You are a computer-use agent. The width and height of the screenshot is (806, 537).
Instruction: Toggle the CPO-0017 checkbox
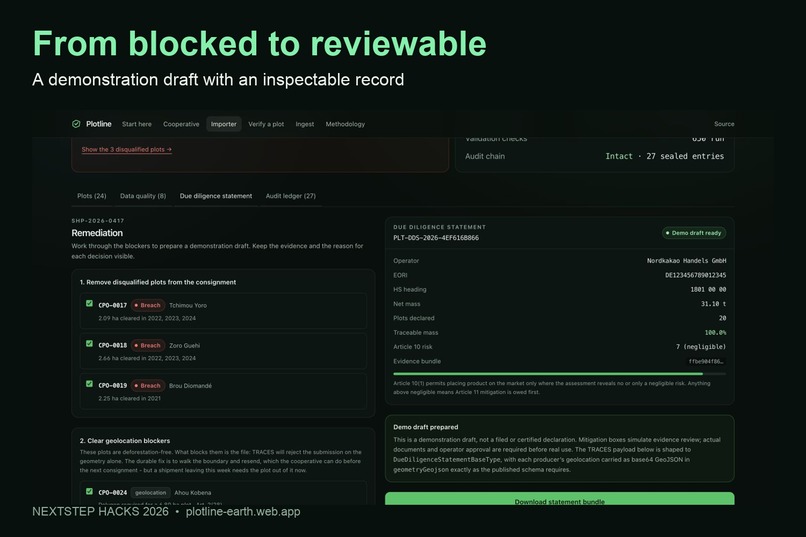click(x=89, y=304)
